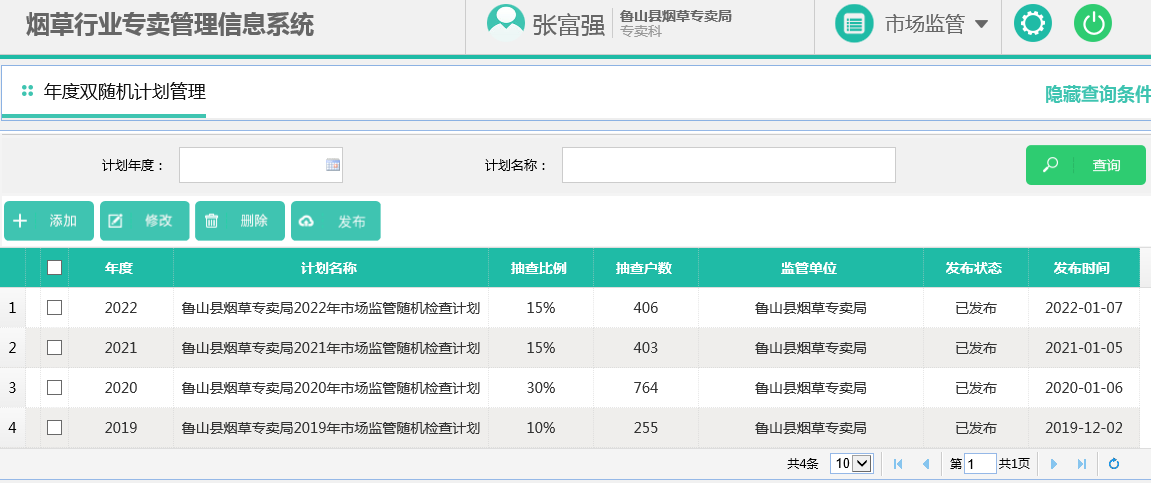This screenshot has height=483, width=1151.
Task: Click the magnifier icon in 查询 button
Action: click(x=1050, y=165)
